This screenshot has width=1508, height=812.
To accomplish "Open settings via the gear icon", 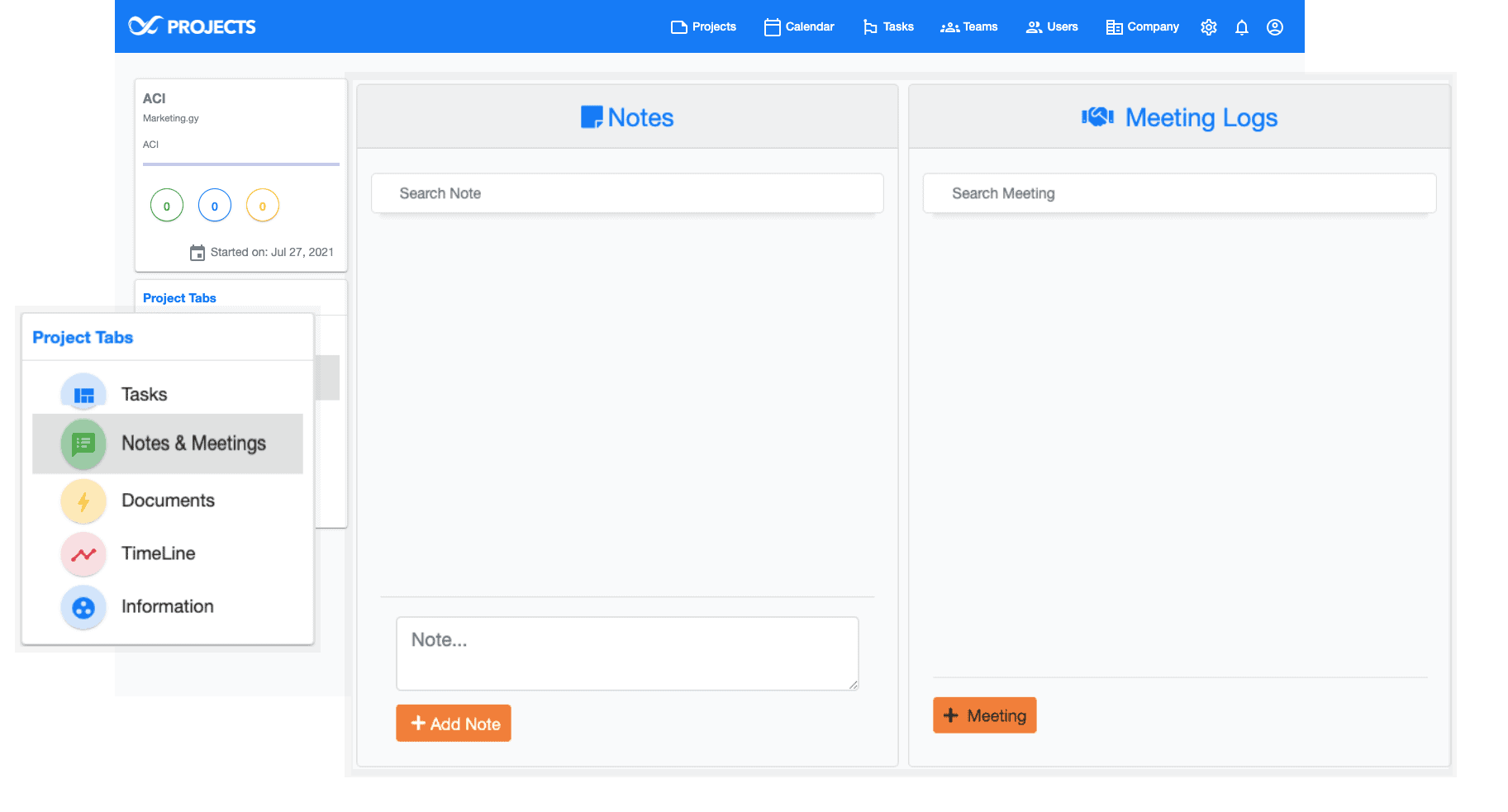I will coord(1209,27).
